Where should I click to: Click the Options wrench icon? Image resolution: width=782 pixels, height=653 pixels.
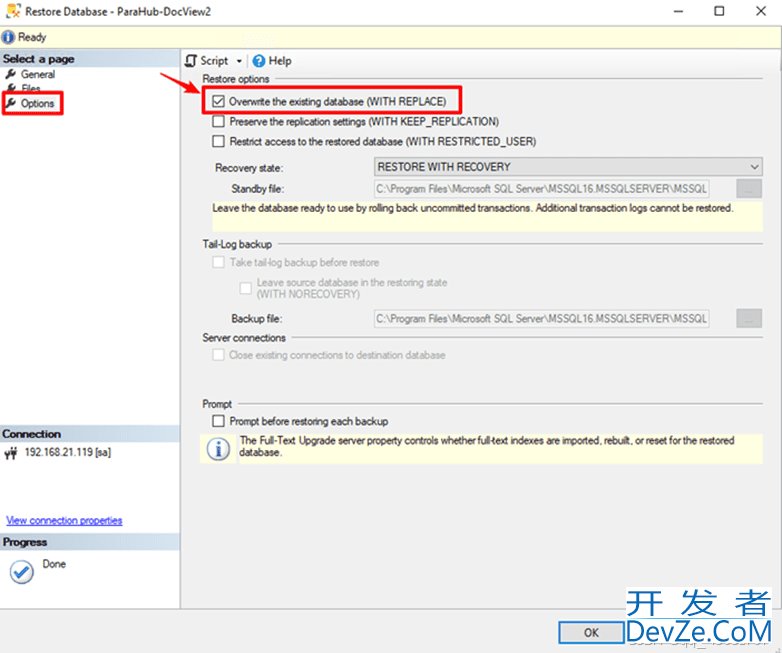click(x=10, y=103)
